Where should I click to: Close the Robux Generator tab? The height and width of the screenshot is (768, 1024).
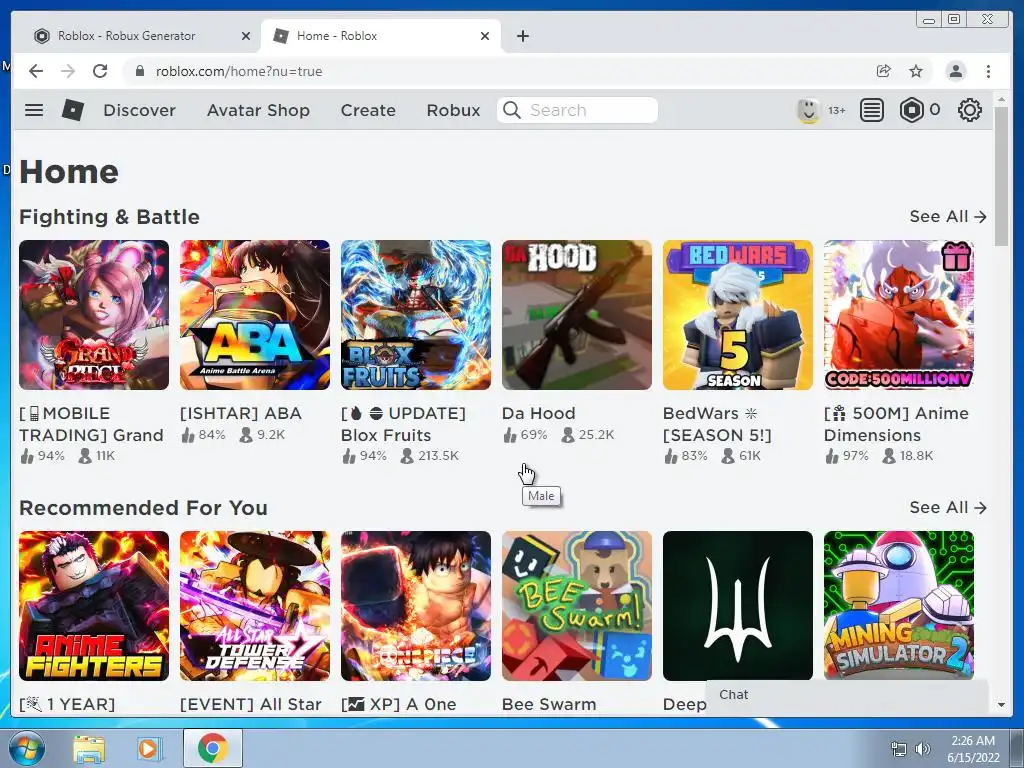pyautogui.click(x=246, y=36)
